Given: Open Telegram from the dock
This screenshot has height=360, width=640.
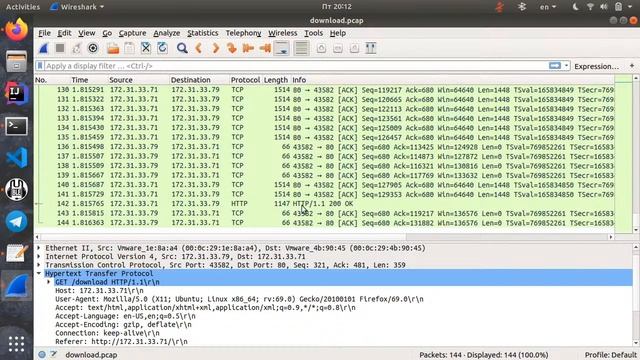Looking at the screenshot, I should click(x=16, y=222).
